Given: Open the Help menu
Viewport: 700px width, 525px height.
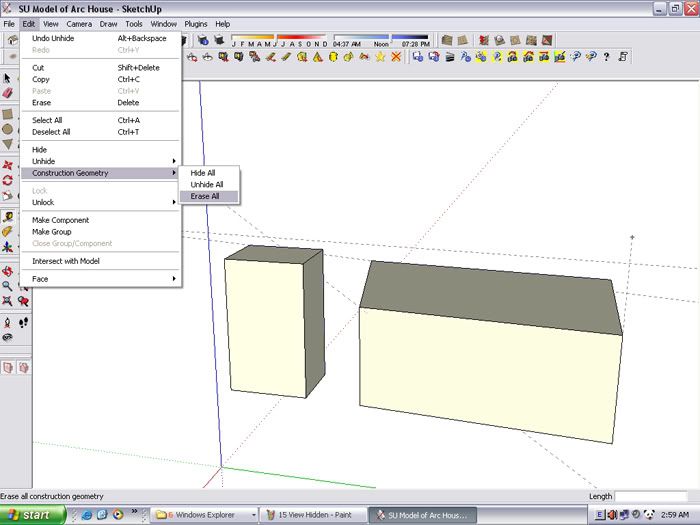Looking at the screenshot, I should pos(222,24).
